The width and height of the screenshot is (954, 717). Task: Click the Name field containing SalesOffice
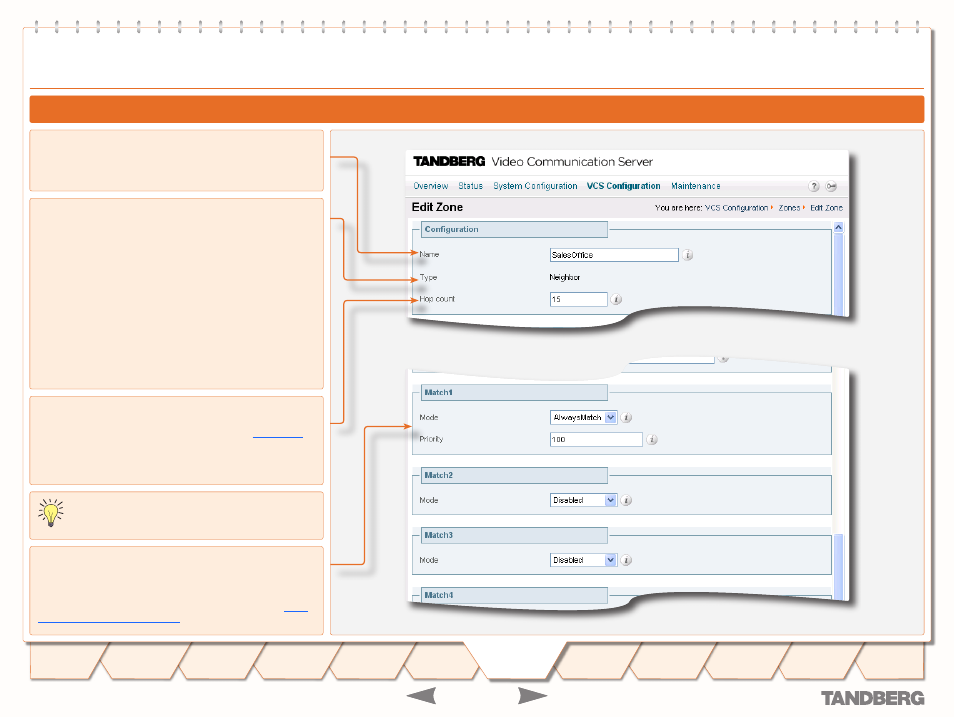(614, 255)
